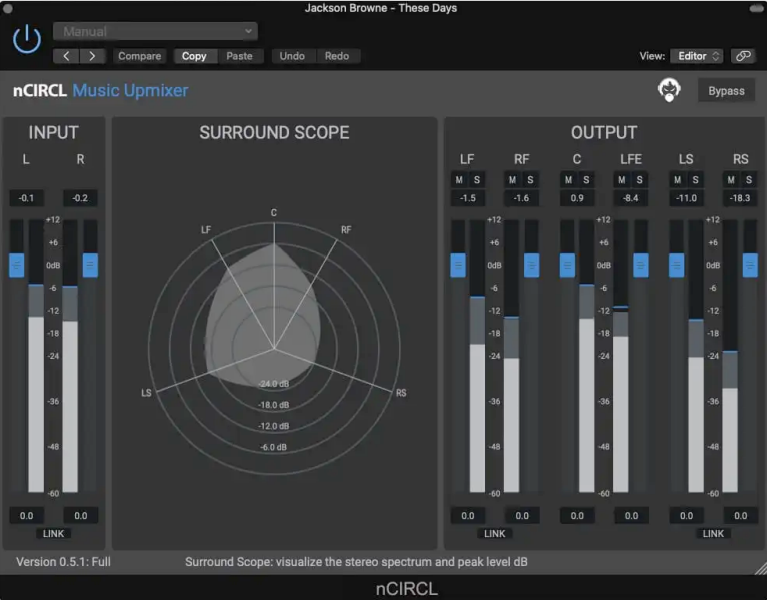This screenshot has height=600, width=767.
Task: Click Copy in the plugin header
Action: click(x=194, y=56)
